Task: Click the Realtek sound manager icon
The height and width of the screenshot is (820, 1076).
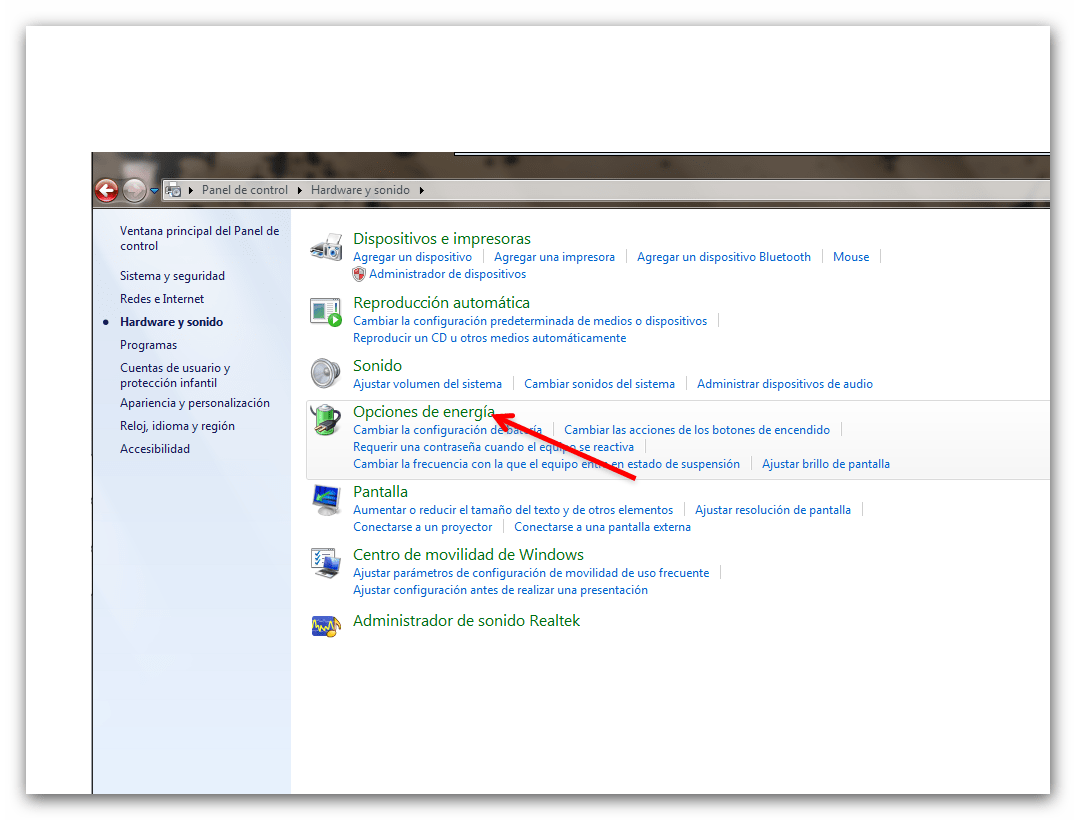Action: (x=326, y=626)
